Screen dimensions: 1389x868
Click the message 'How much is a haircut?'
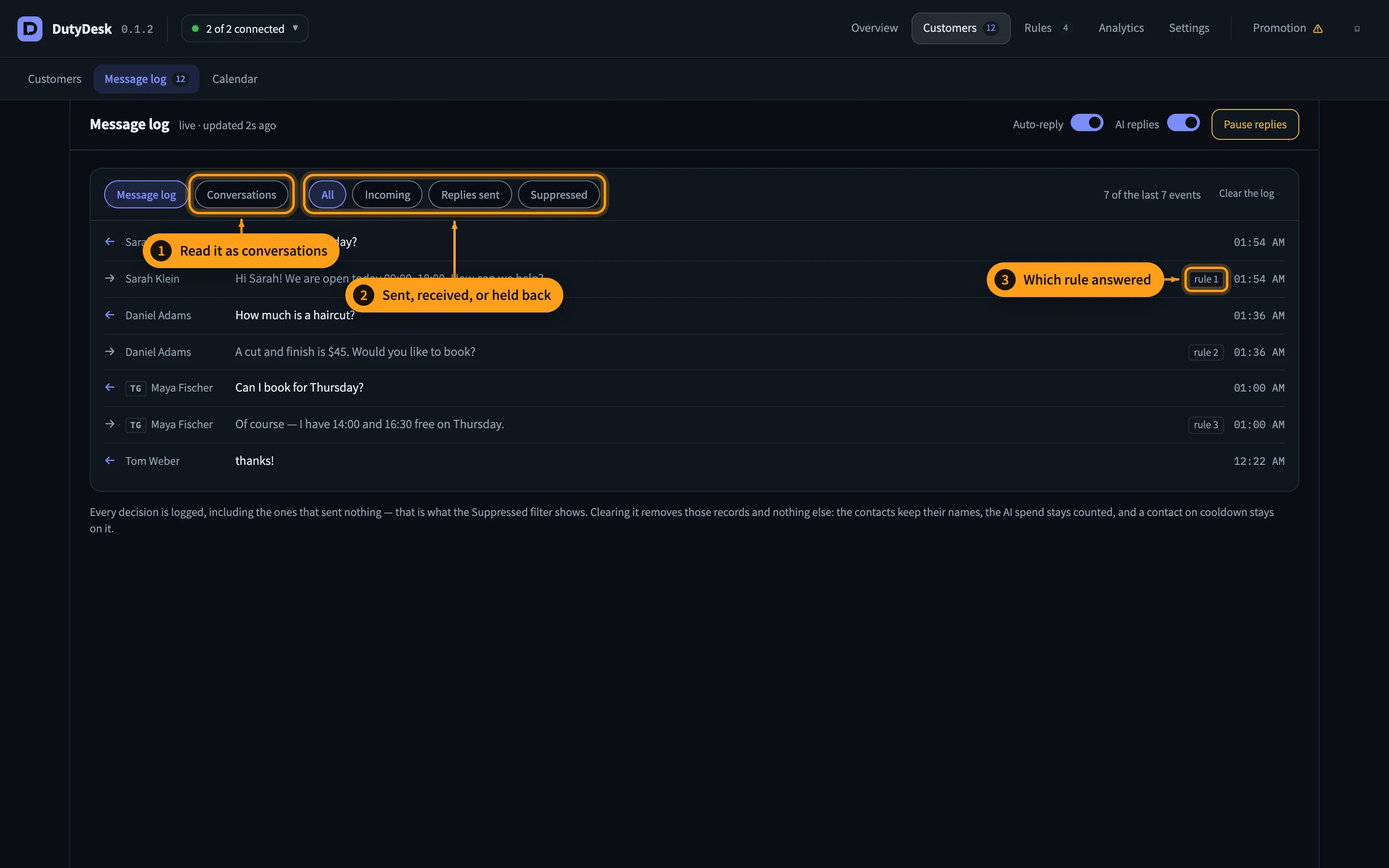[295, 315]
